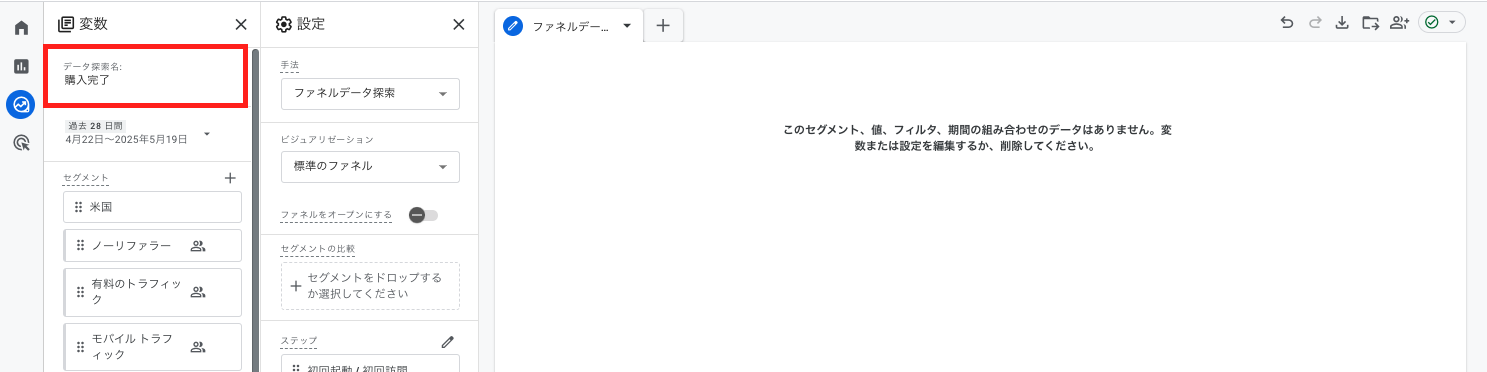Close the 変数 panel
This screenshot has width=1487, height=372.
coord(241,24)
